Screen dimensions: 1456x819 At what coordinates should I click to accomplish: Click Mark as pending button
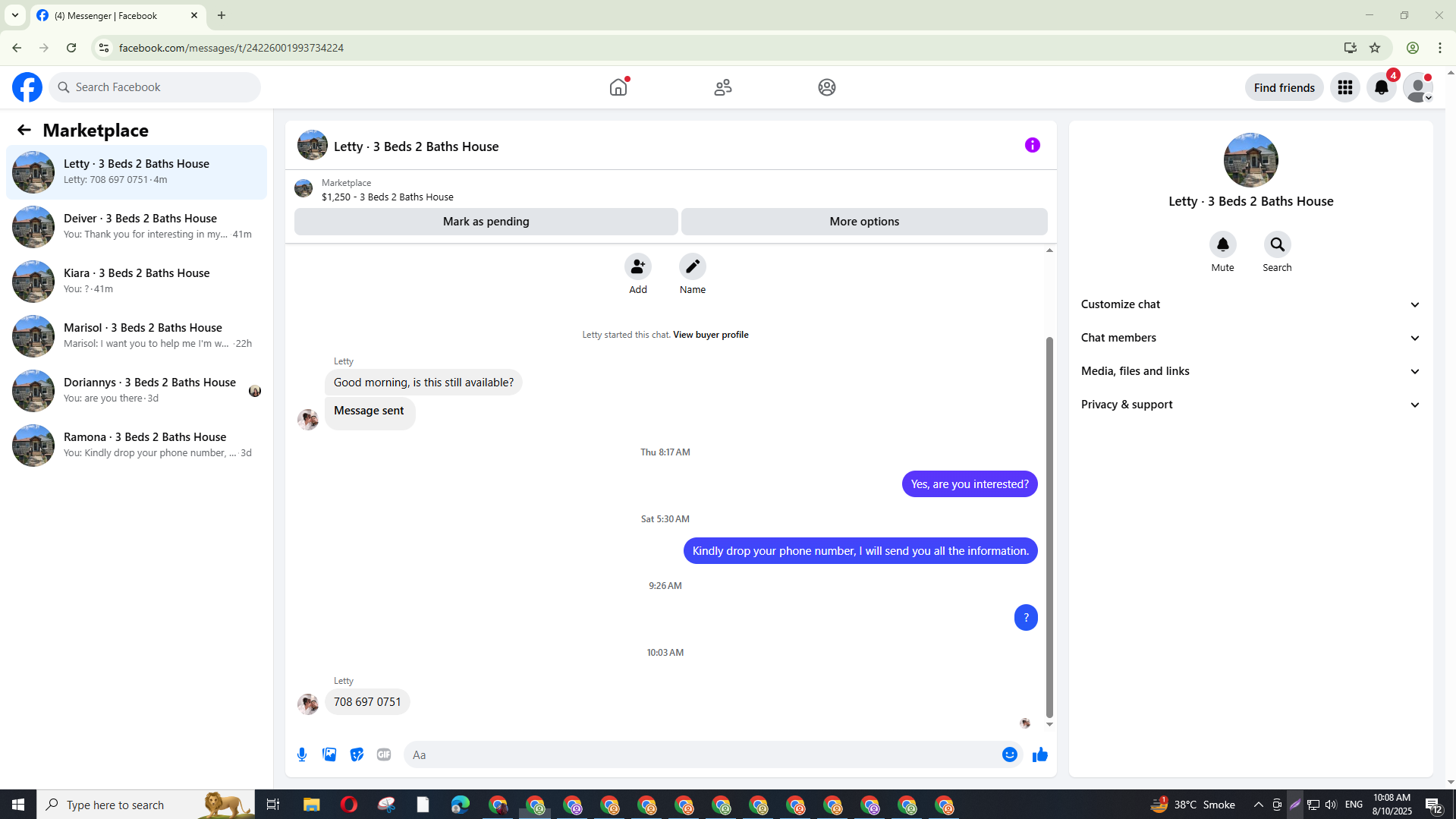[486, 222]
